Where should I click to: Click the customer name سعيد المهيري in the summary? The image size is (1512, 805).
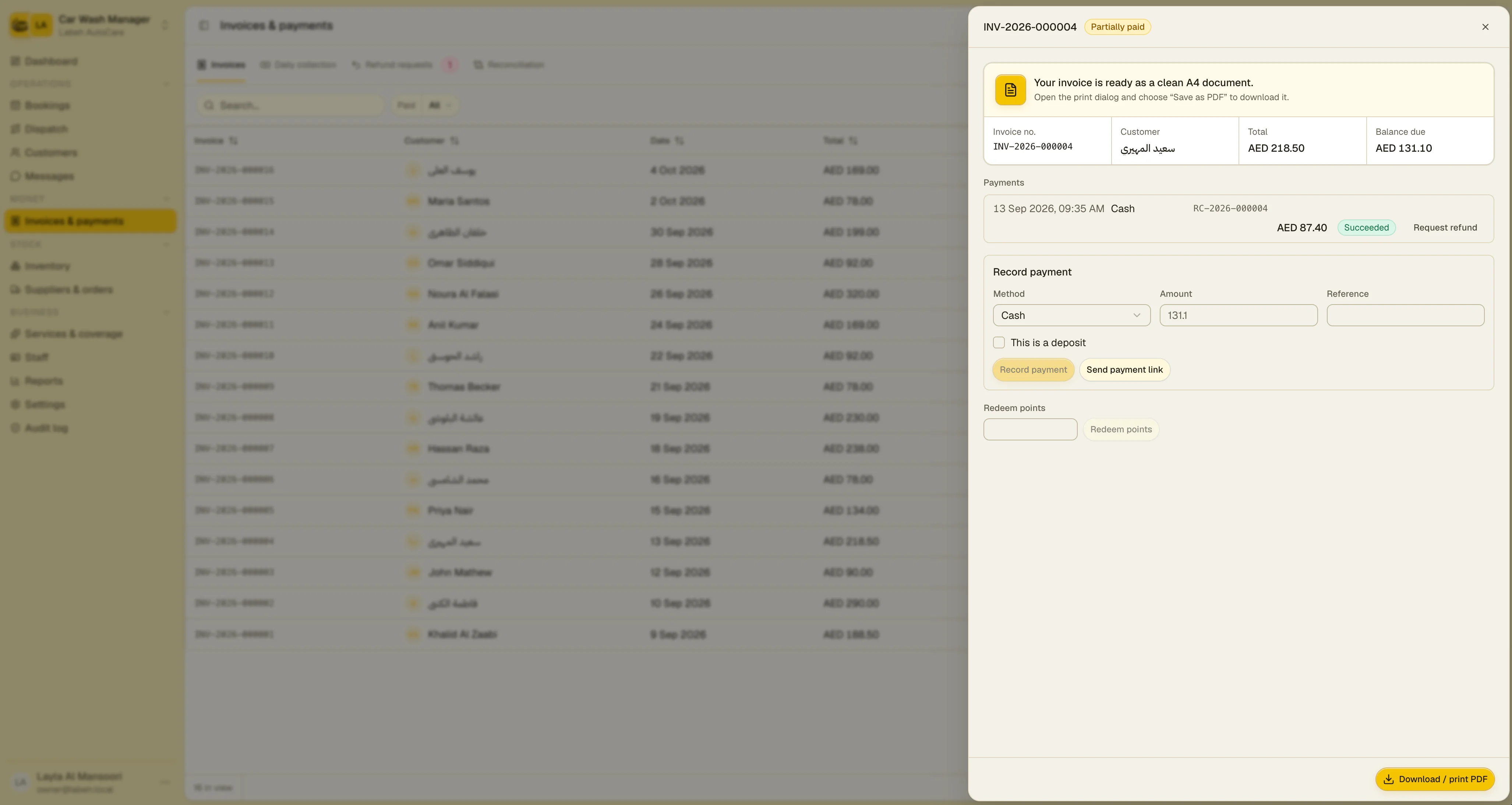pos(1148,148)
